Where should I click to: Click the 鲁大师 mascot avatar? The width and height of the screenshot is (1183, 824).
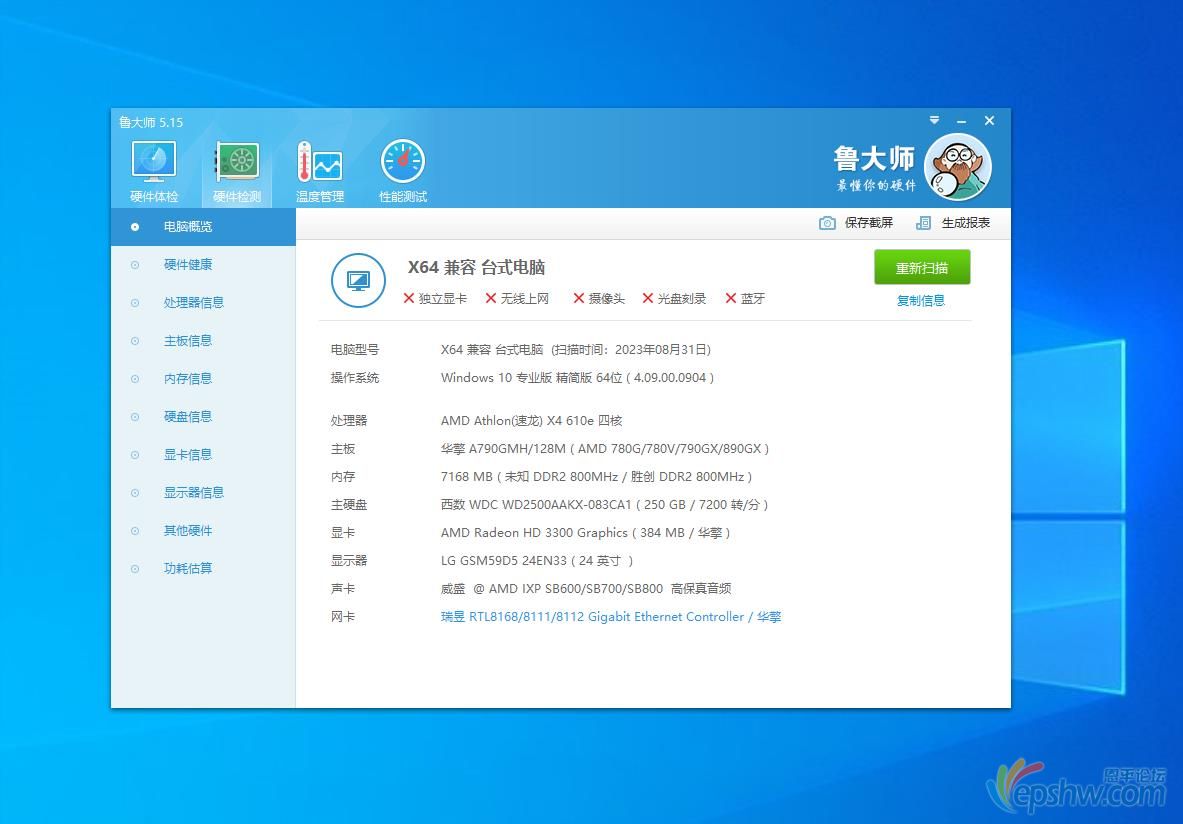[957, 167]
